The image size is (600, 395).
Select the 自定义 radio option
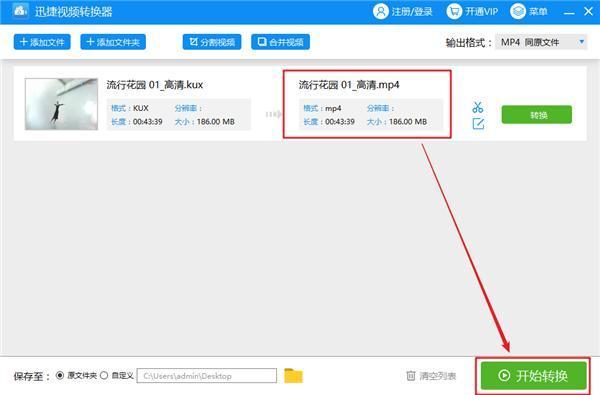[x=104, y=375]
